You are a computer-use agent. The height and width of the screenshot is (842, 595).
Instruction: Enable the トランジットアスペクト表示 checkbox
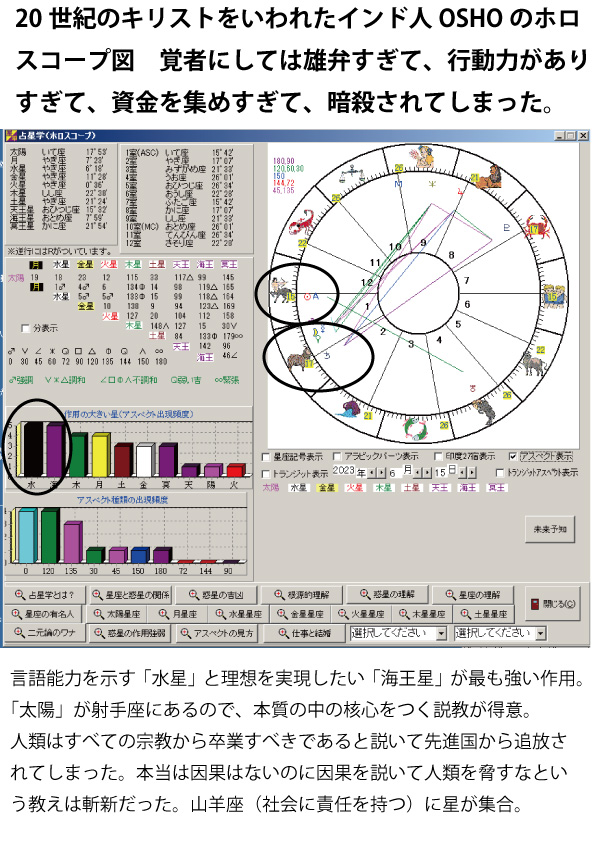click(500, 473)
